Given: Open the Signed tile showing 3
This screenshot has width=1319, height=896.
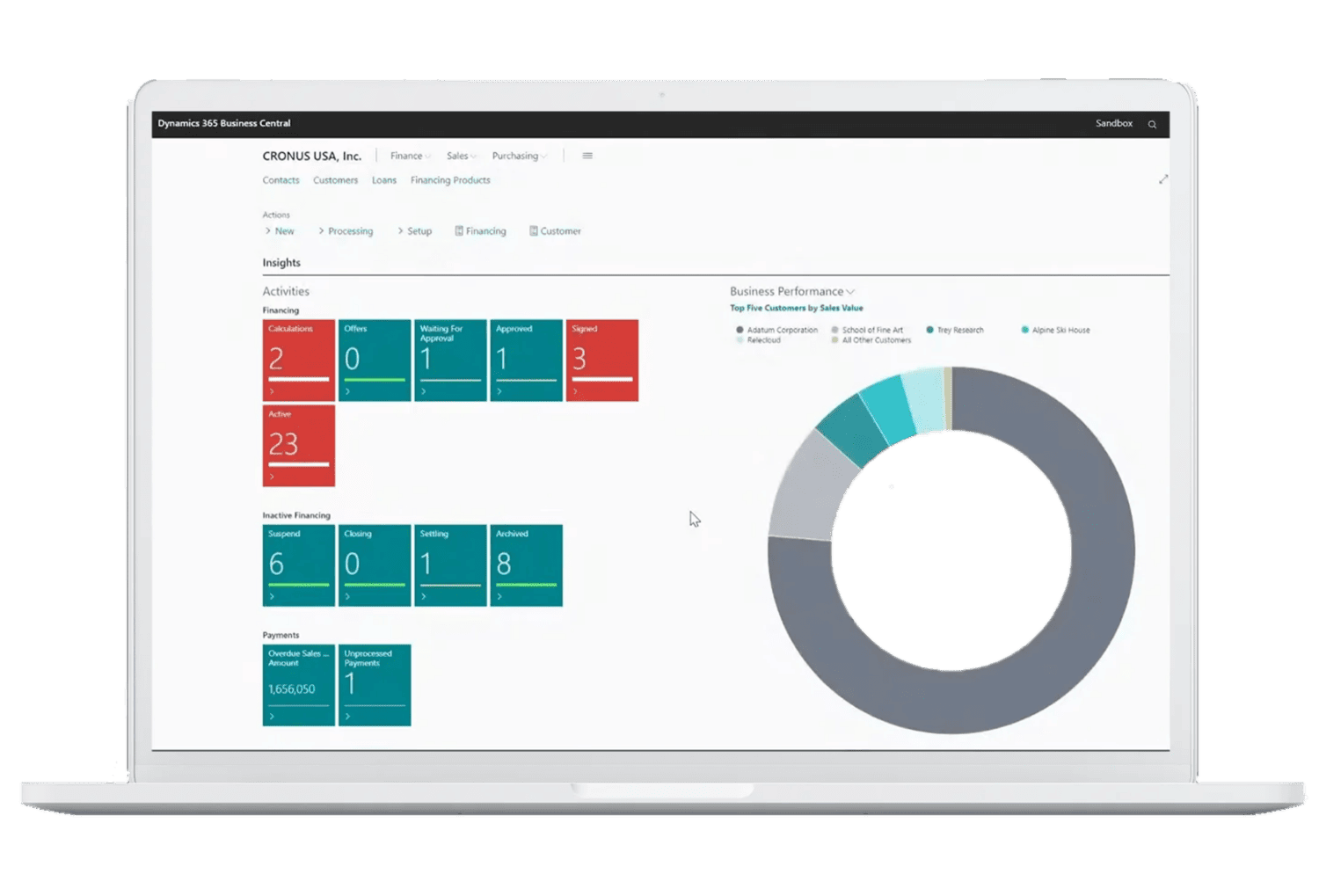Looking at the screenshot, I should click(x=602, y=361).
